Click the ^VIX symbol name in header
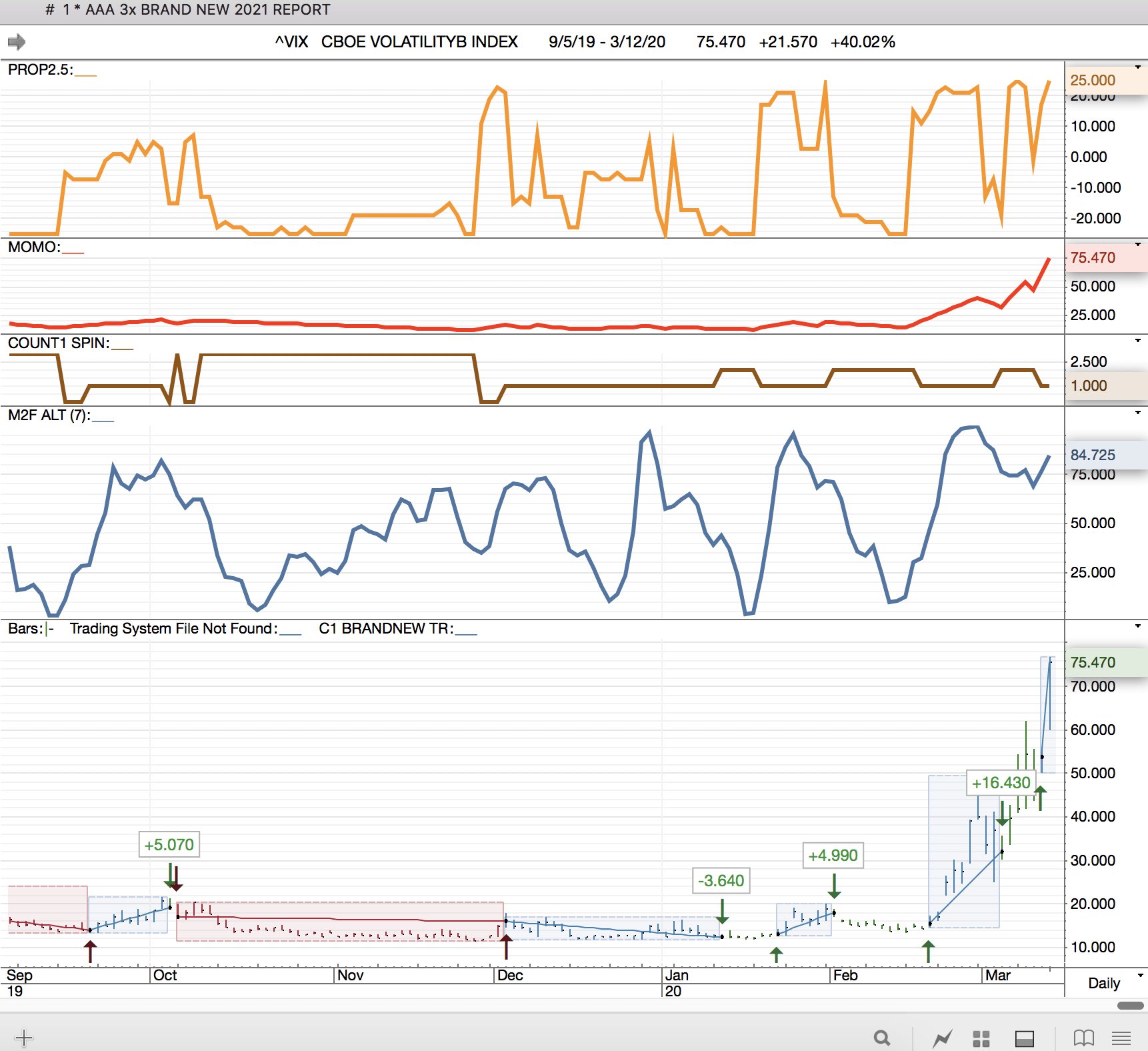Image resolution: width=1148 pixels, height=1051 pixels. point(291,42)
